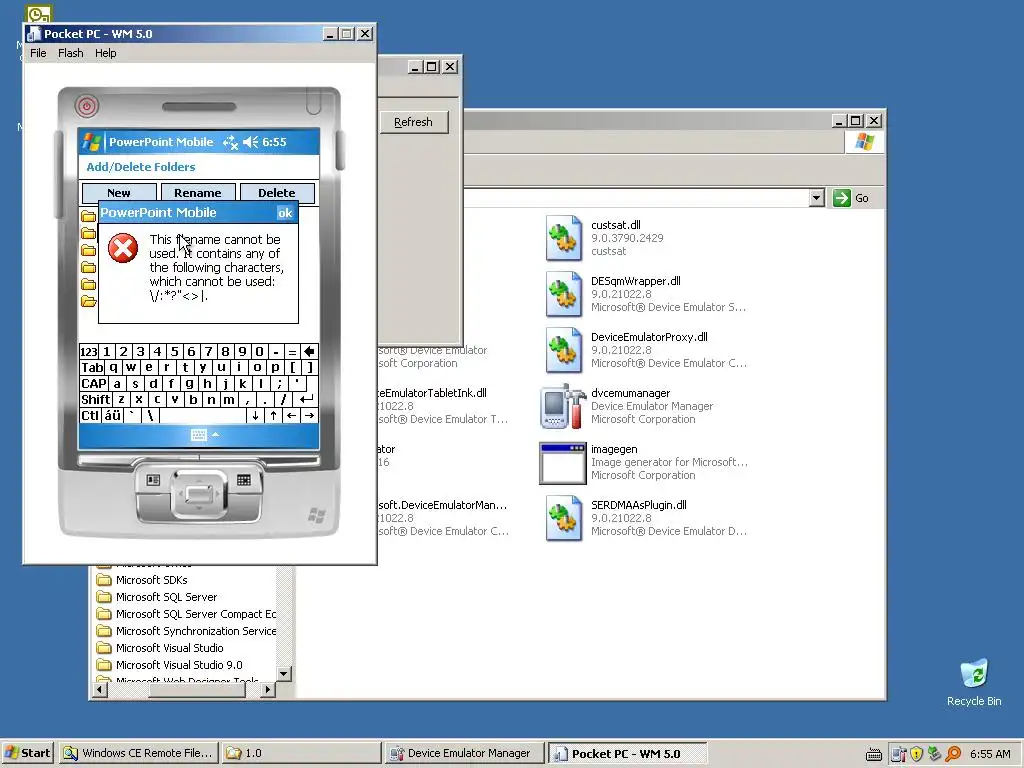Tap the CAP key on soft keyboard

pos(93,383)
